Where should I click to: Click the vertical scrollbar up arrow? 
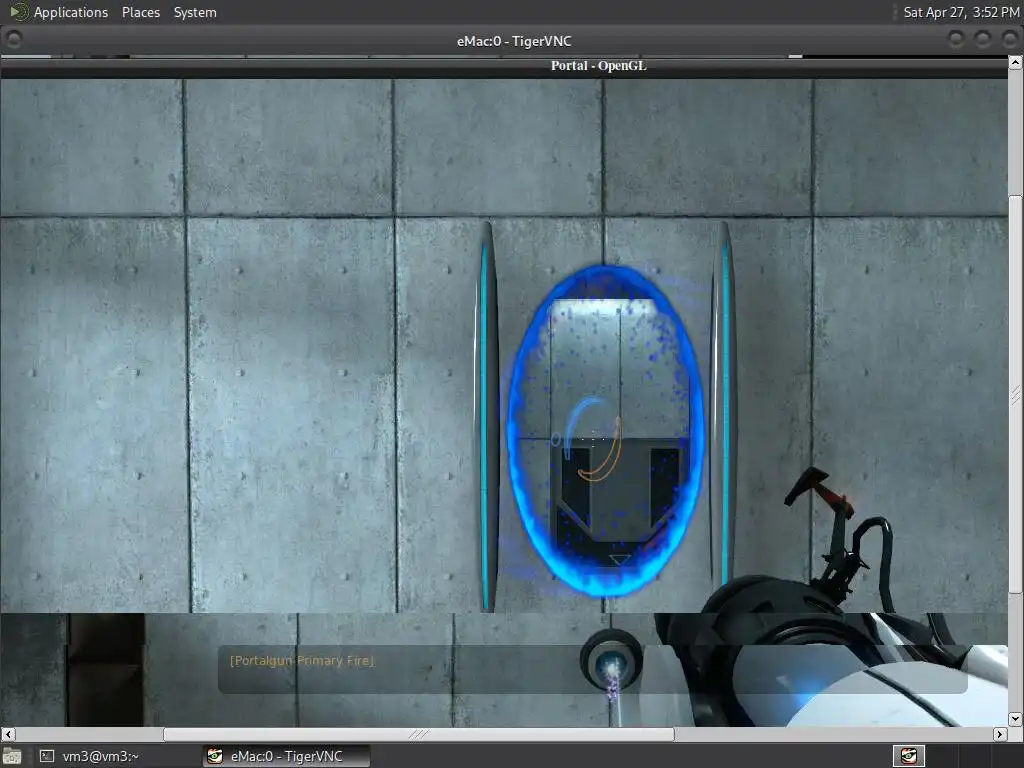tap(1016, 63)
